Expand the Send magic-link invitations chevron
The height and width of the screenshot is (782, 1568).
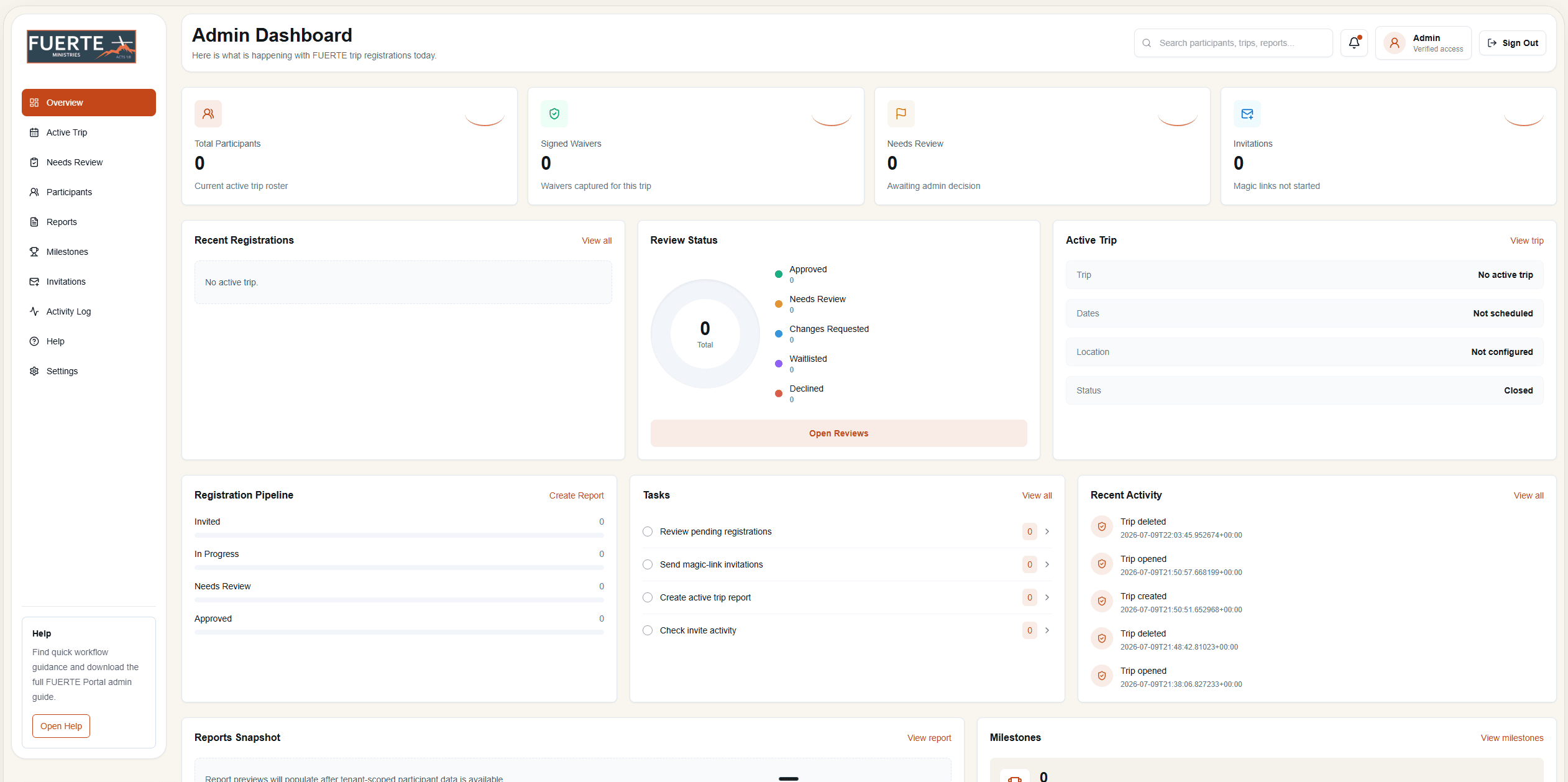[x=1047, y=564]
